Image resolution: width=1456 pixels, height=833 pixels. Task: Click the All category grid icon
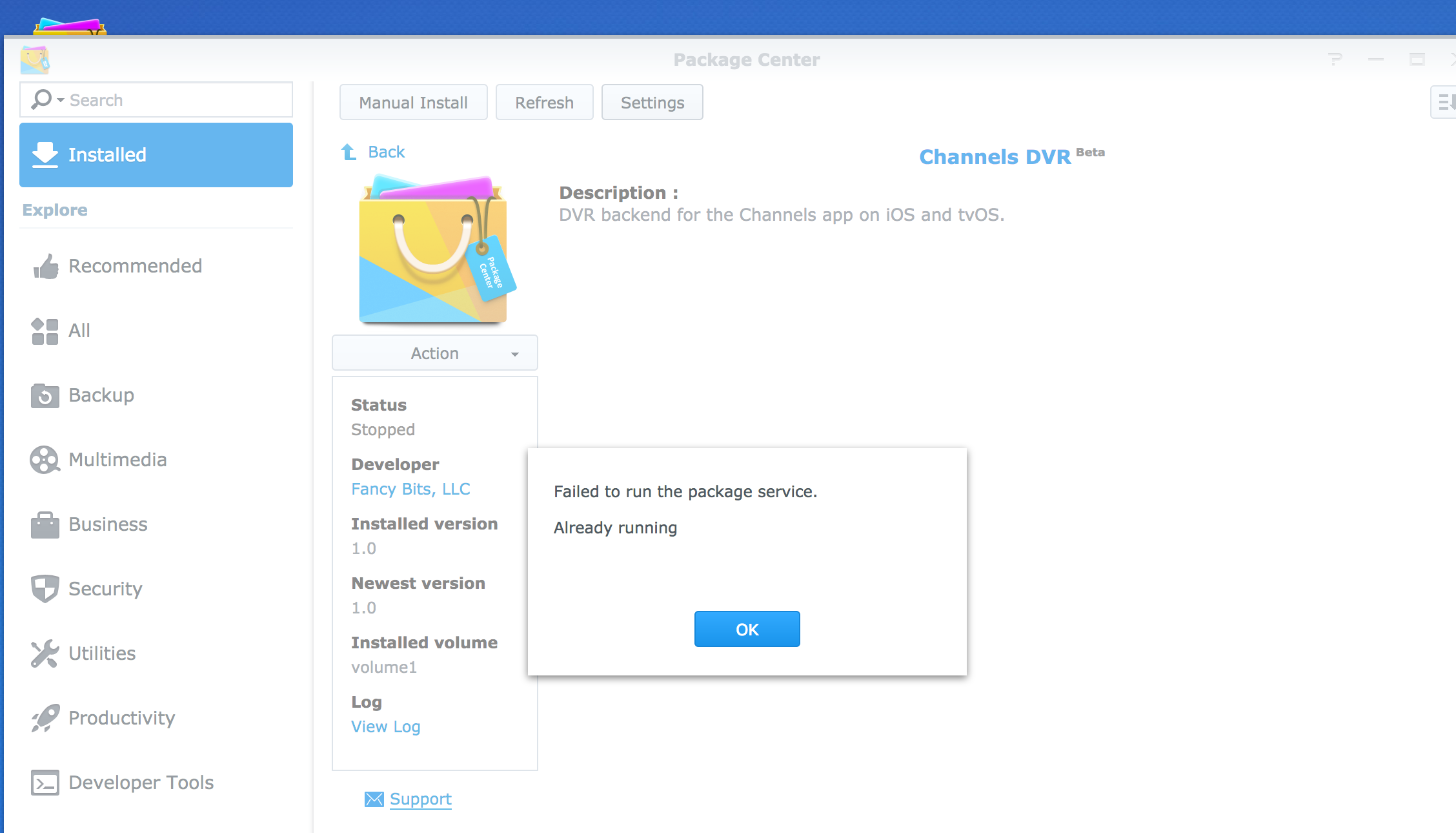coord(45,331)
